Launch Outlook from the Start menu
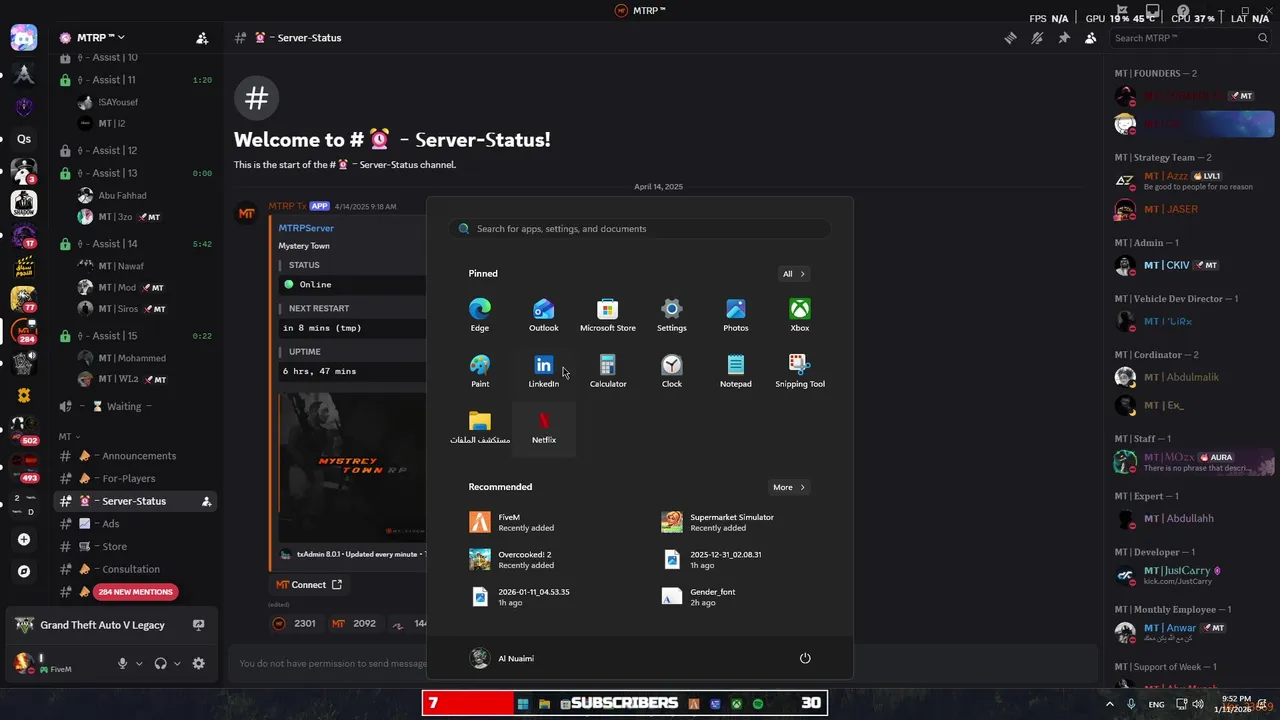The width and height of the screenshot is (1280, 720). point(544,315)
